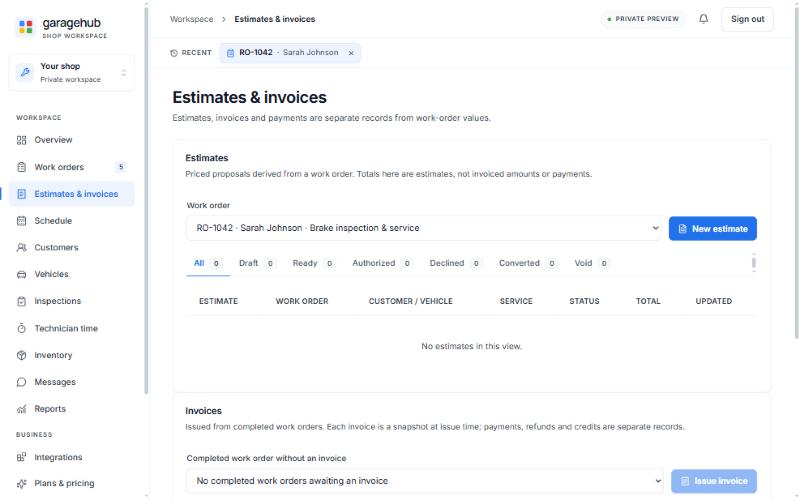Click the tab strip scrollbar handle
Viewport: 800px width, 500px height.
pyautogui.click(x=754, y=263)
